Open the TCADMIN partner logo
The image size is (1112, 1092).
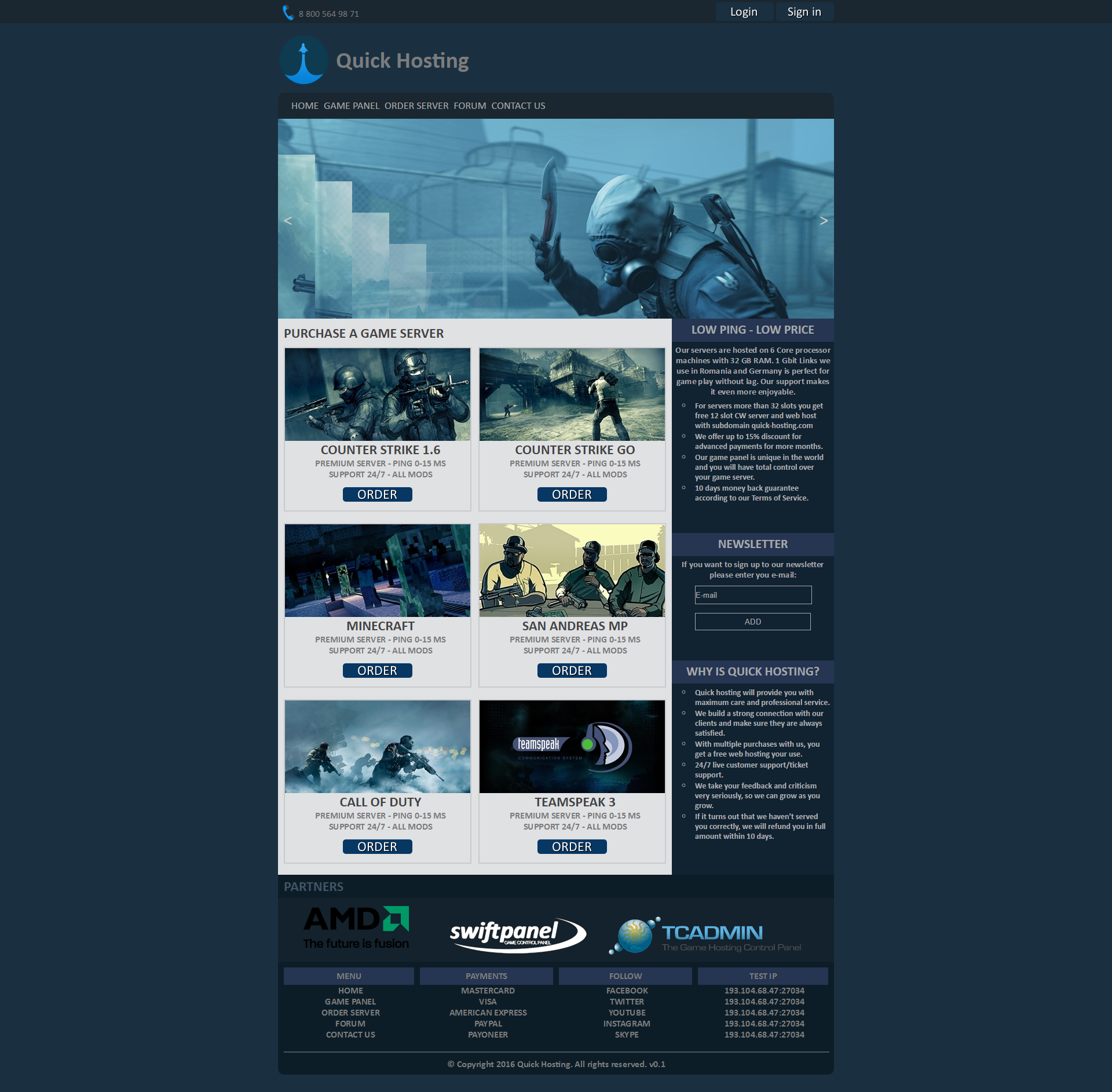pyautogui.click(x=705, y=935)
